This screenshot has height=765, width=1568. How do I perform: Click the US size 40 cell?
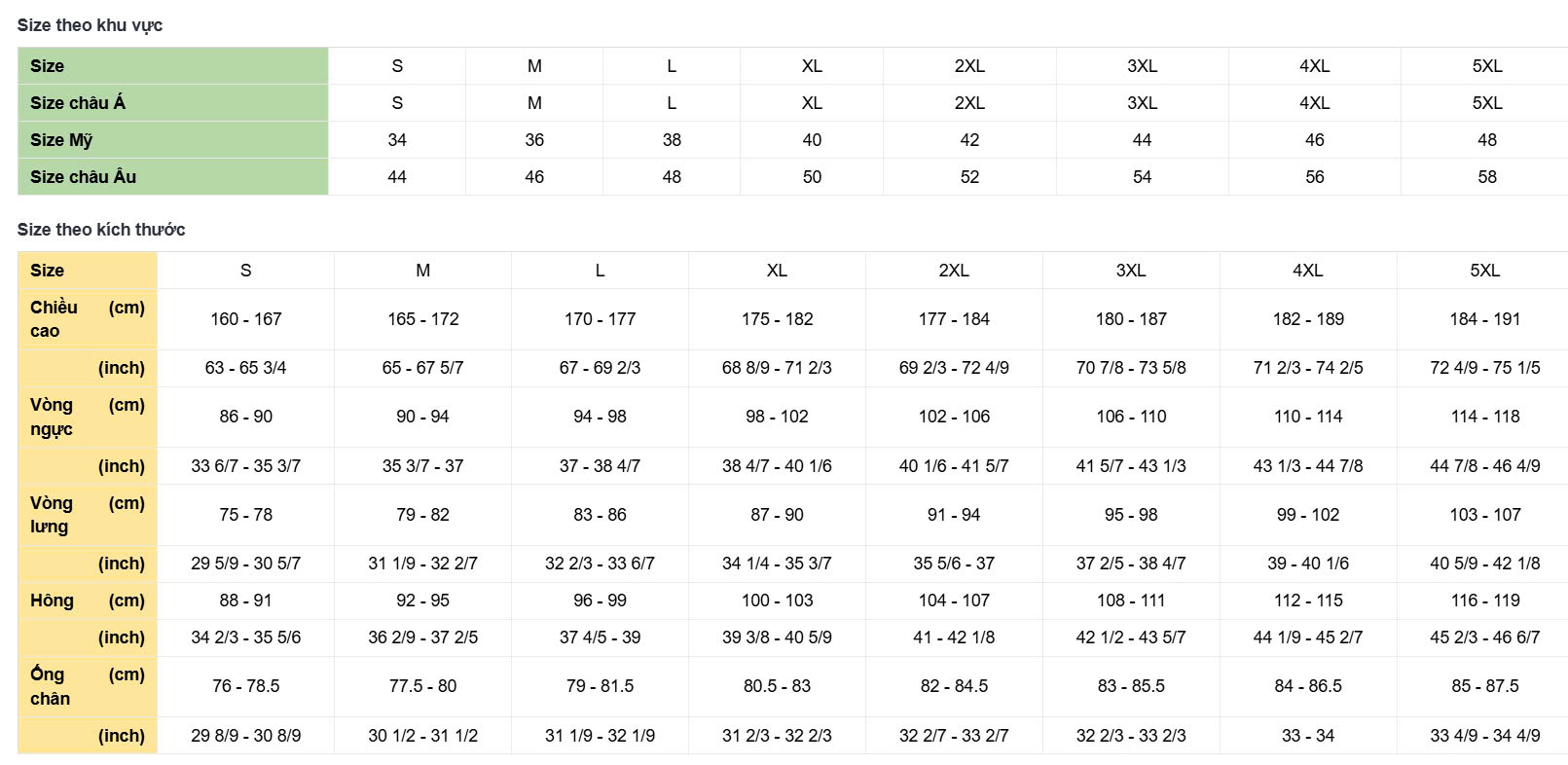(x=812, y=140)
